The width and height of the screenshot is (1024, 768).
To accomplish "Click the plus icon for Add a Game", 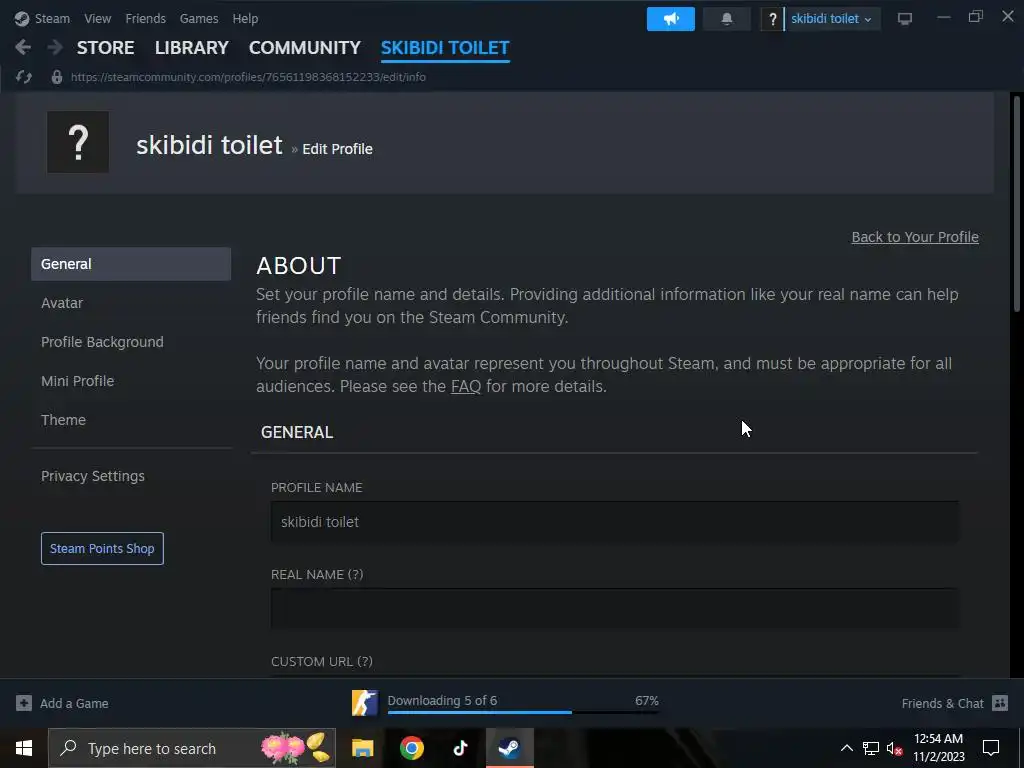I will [24, 703].
